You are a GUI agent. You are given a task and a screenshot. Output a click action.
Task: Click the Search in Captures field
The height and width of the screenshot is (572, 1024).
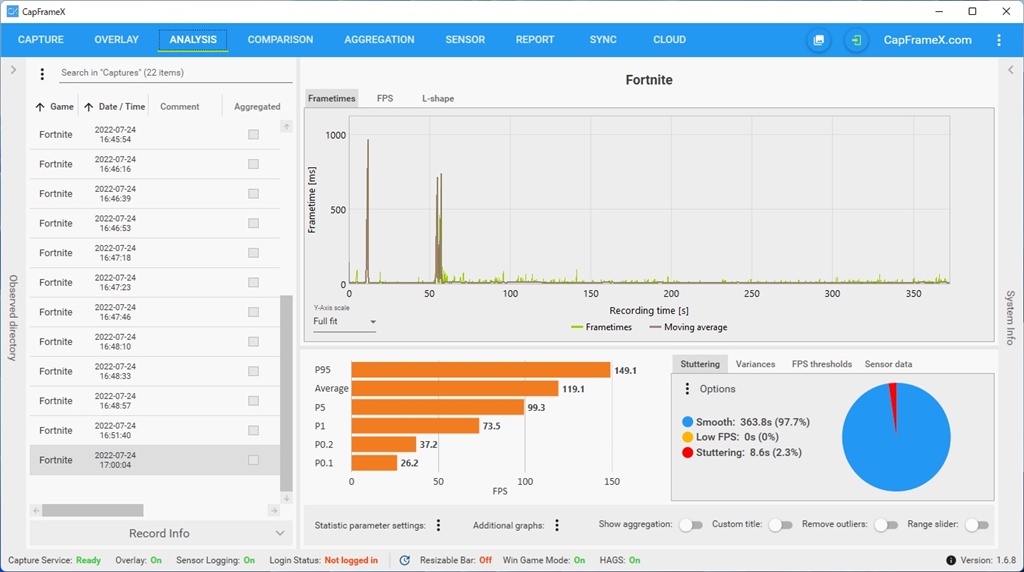click(175, 73)
